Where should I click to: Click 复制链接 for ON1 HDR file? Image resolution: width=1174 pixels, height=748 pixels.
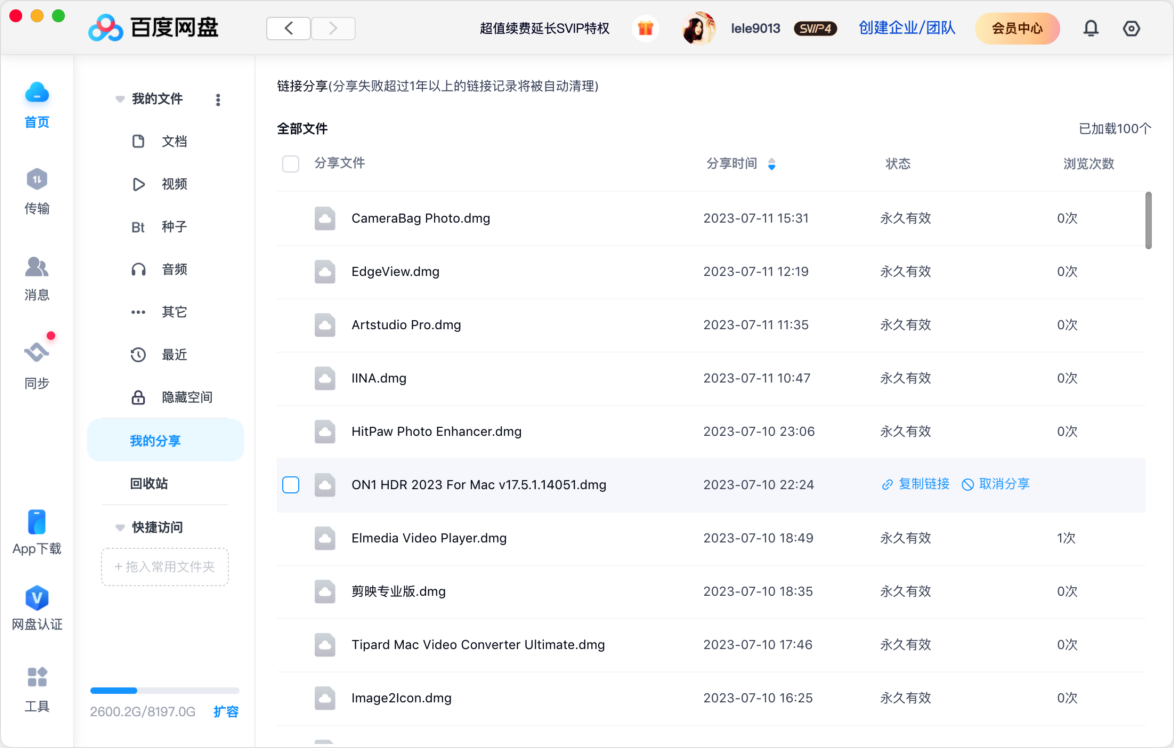point(915,484)
